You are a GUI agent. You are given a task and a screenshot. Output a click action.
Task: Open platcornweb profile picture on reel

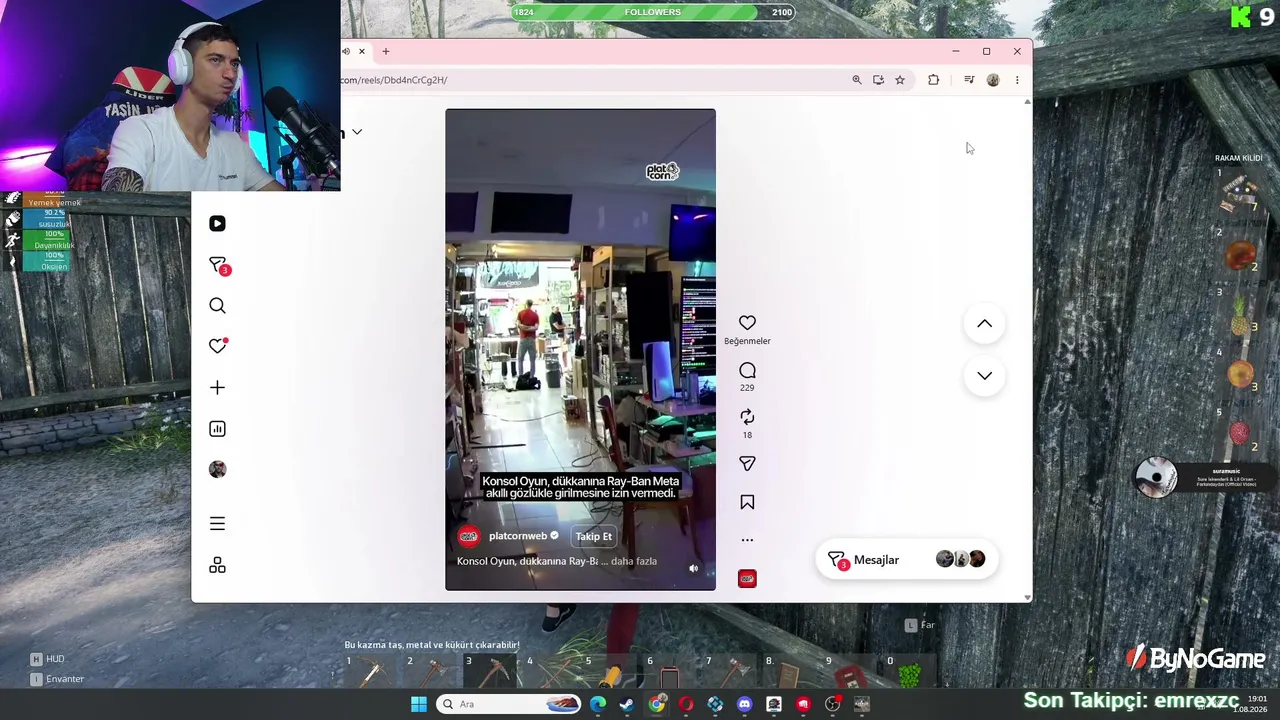[x=468, y=536]
